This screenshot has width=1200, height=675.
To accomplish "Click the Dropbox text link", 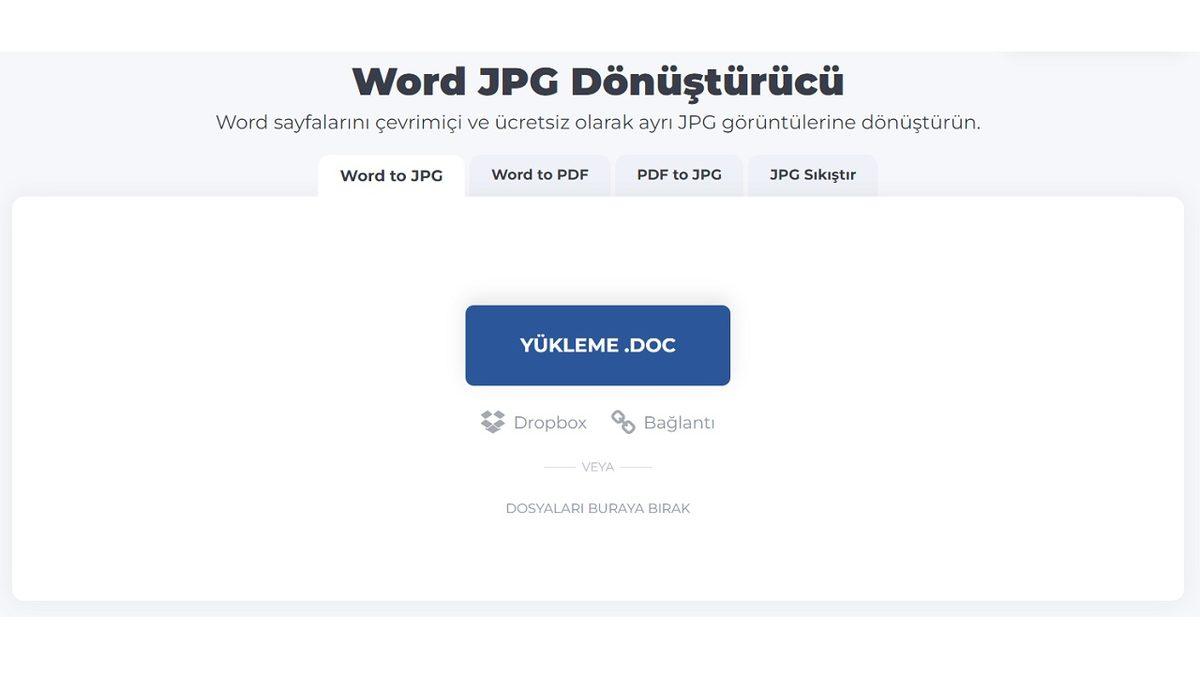I will pyautogui.click(x=550, y=422).
